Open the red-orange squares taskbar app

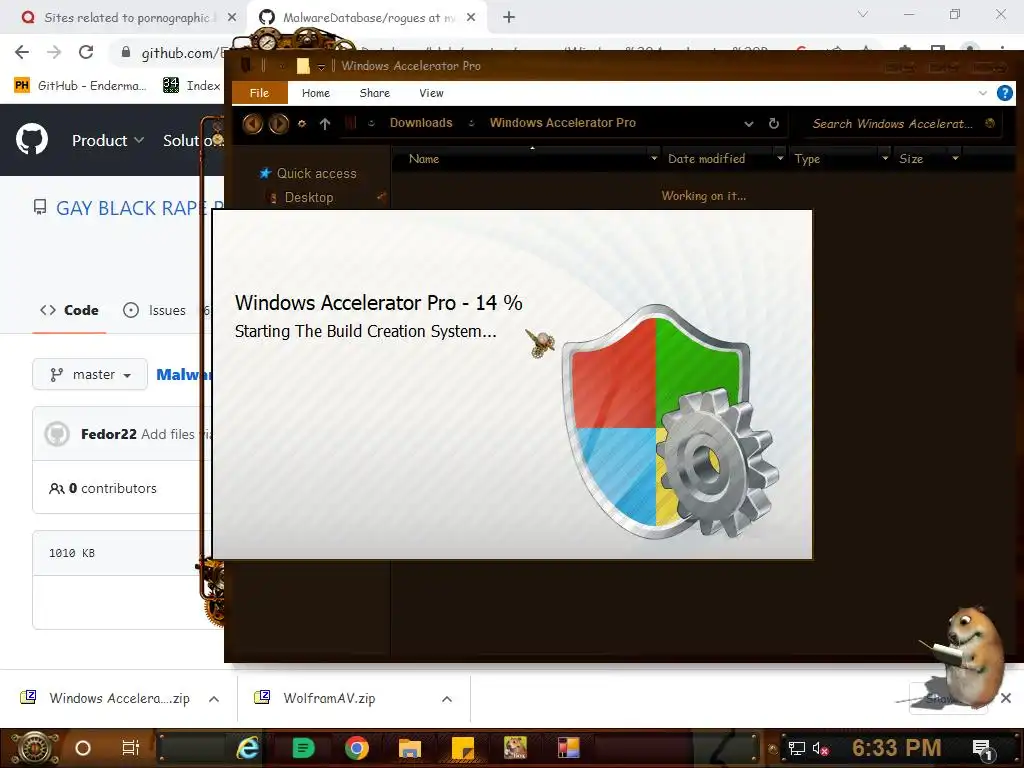[568, 748]
